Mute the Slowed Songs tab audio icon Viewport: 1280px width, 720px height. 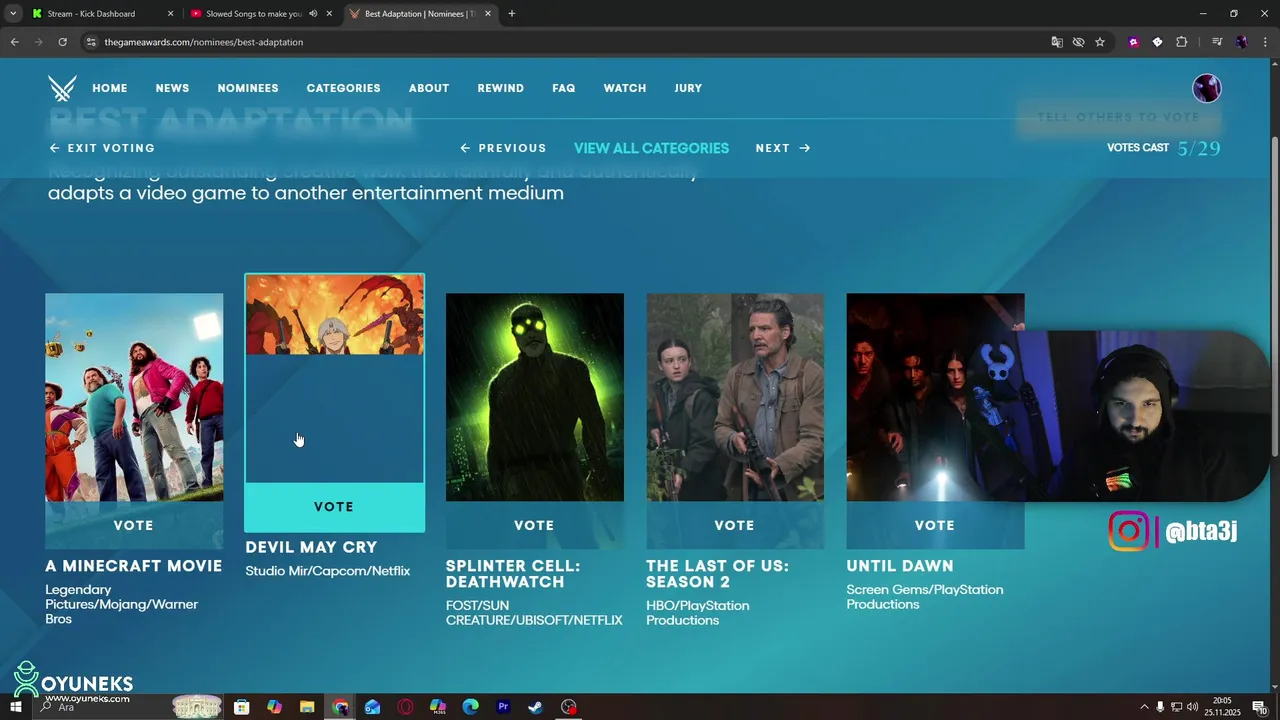click(313, 14)
